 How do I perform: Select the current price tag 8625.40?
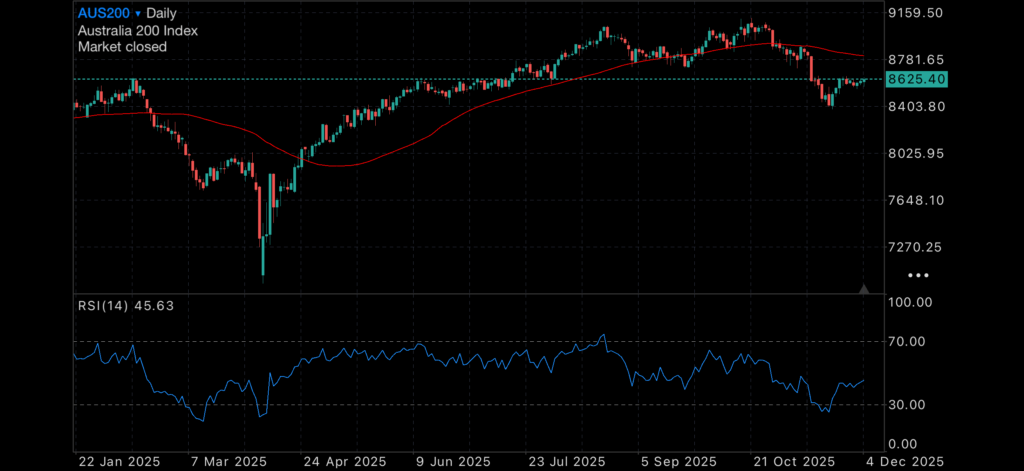click(917, 79)
